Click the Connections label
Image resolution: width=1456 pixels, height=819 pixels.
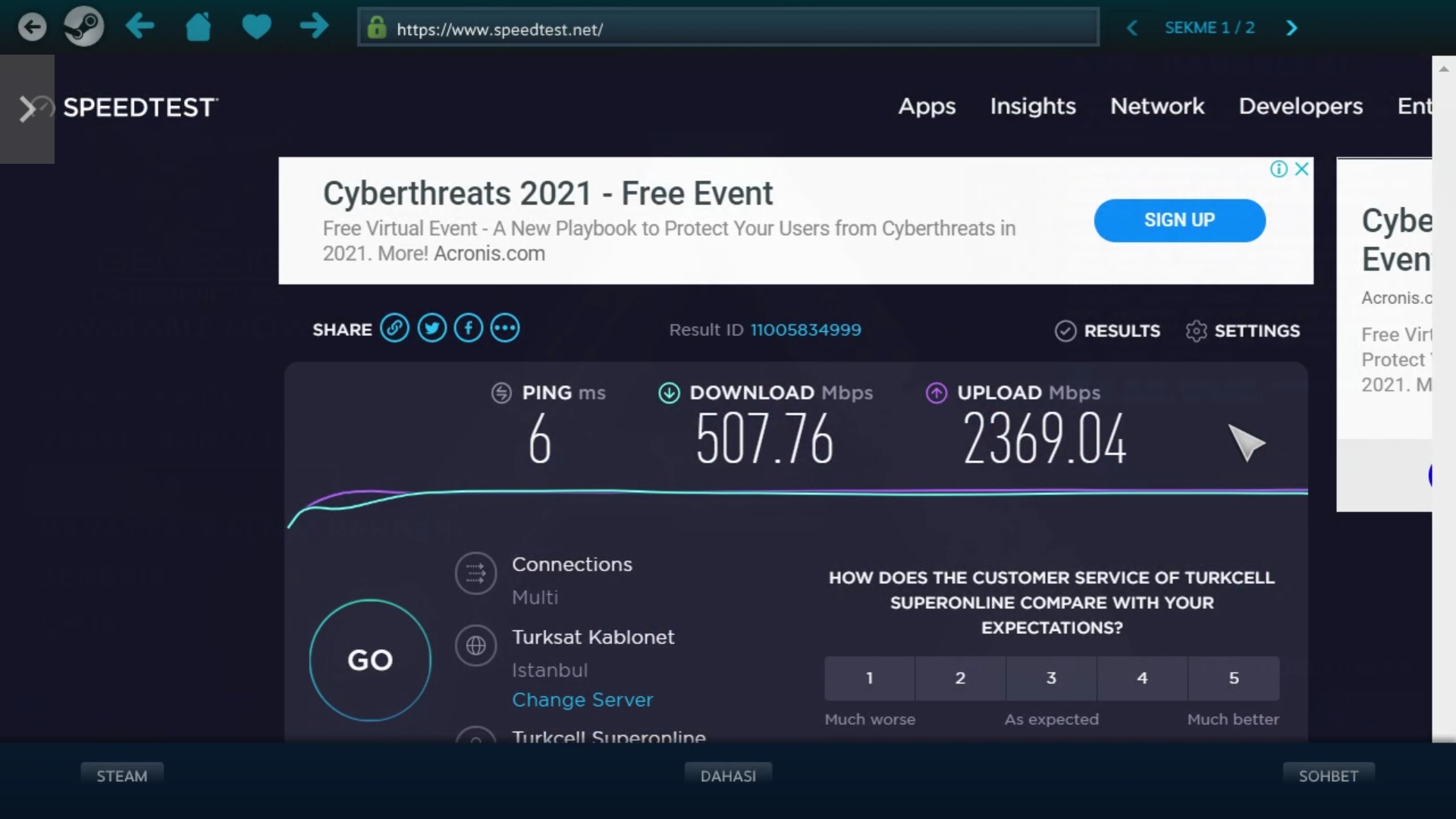click(x=572, y=564)
